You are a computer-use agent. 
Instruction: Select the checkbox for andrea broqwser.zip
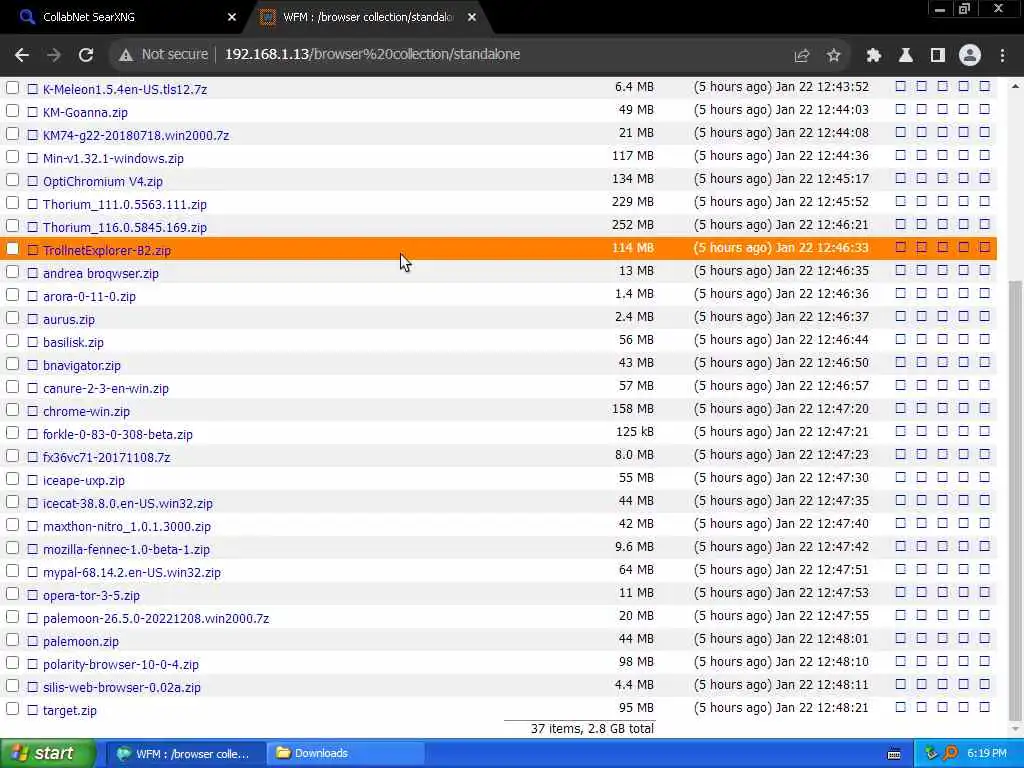[x=12, y=272]
